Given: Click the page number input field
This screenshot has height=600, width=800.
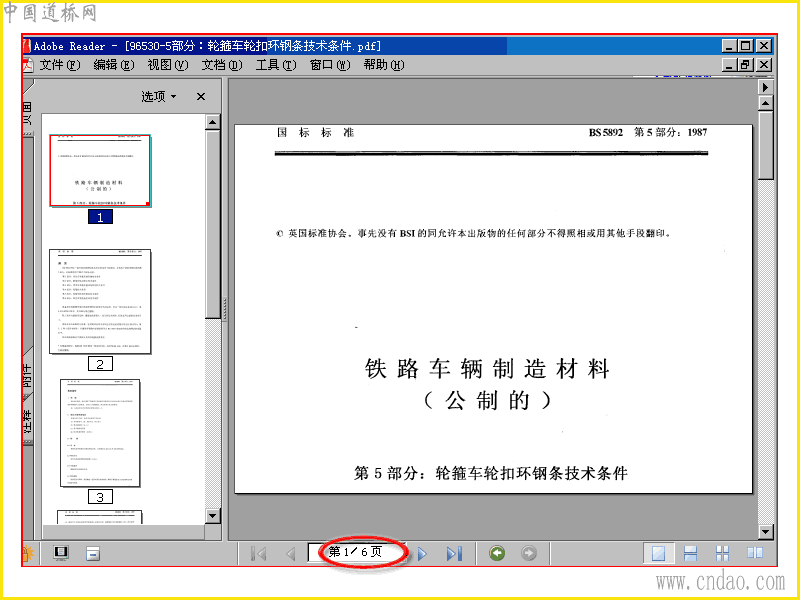Looking at the screenshot, I should click(357, 552).
